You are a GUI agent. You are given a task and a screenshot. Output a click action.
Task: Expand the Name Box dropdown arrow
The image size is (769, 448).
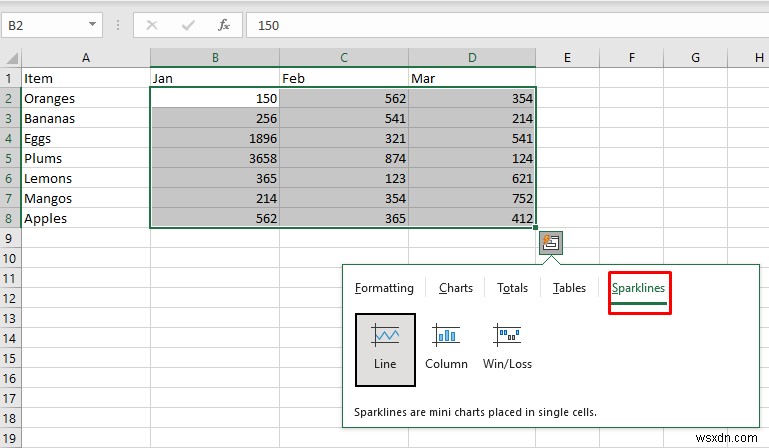(x=92, y=24)
